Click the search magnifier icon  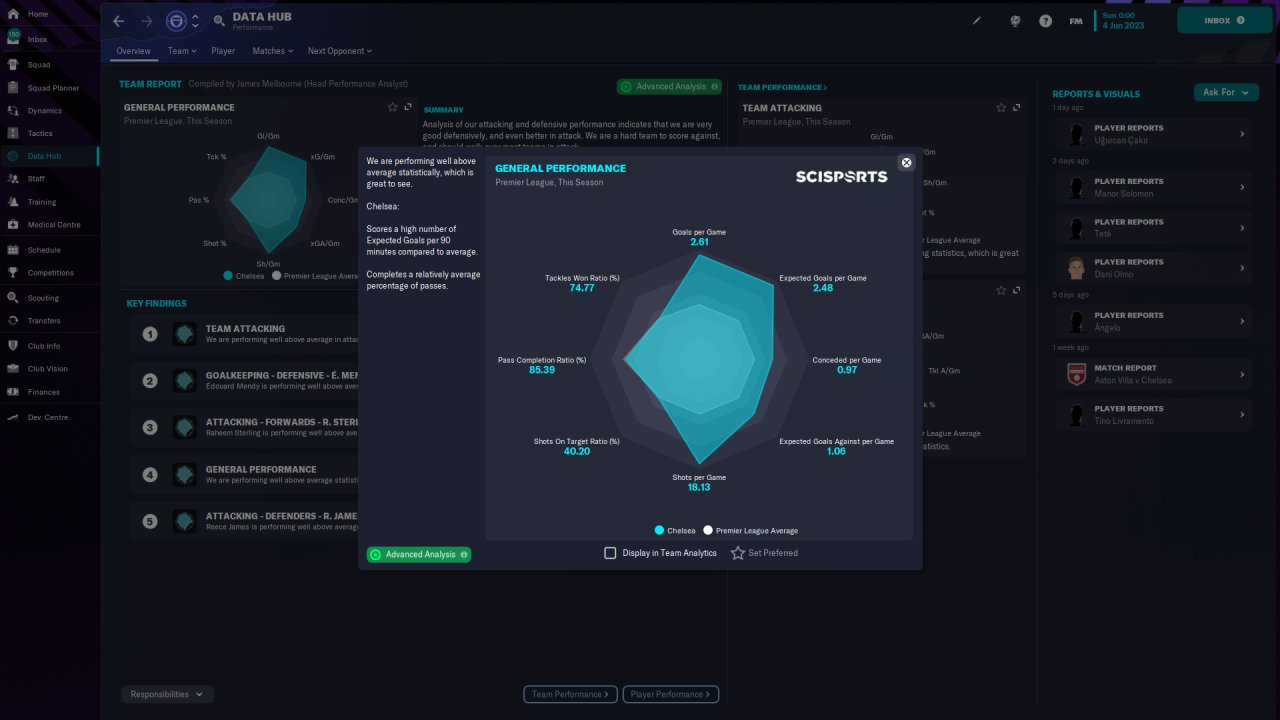tap(219, 21)
